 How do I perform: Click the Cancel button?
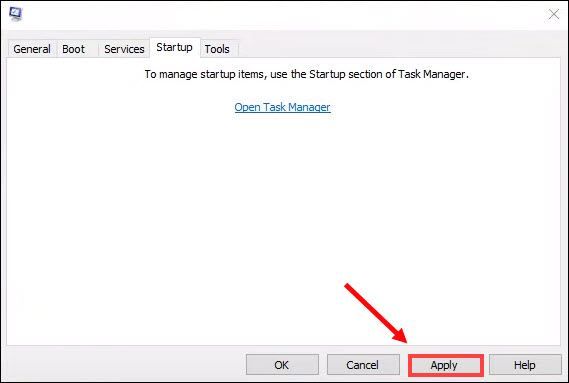tap(363, 365)
